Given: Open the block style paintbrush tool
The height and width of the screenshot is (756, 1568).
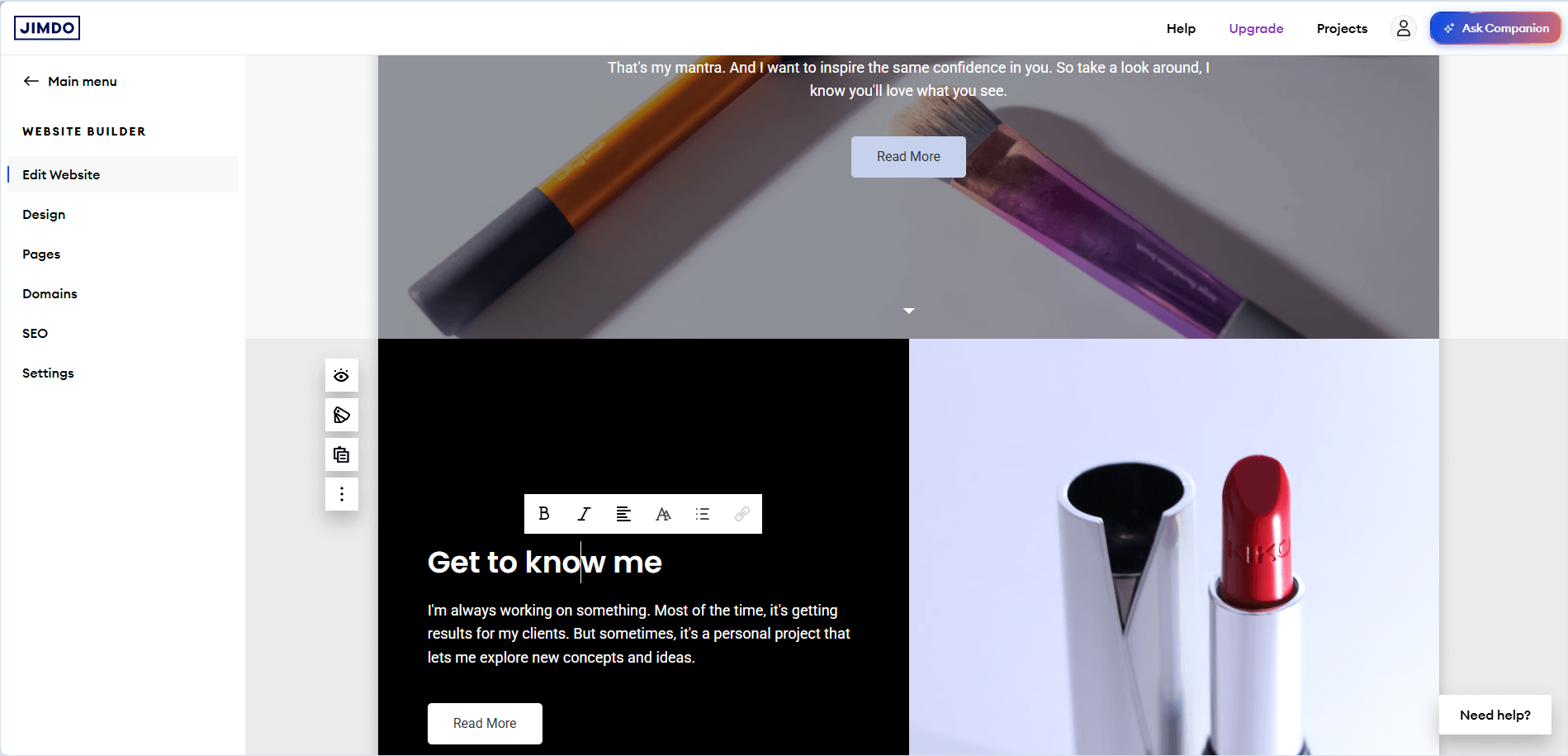Looking at the screenshot, I should 342,415.
